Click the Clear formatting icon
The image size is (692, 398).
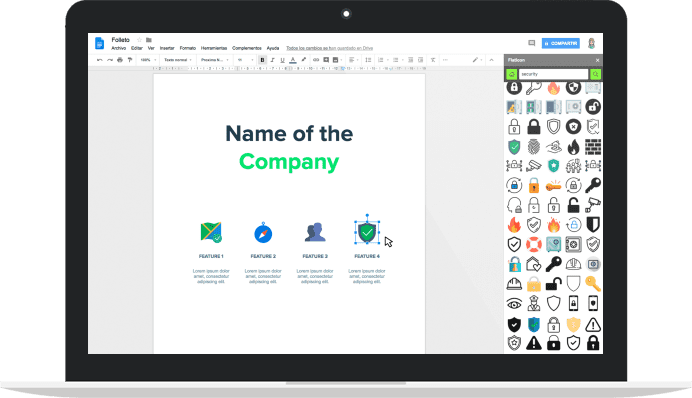(x=433, y=60)
